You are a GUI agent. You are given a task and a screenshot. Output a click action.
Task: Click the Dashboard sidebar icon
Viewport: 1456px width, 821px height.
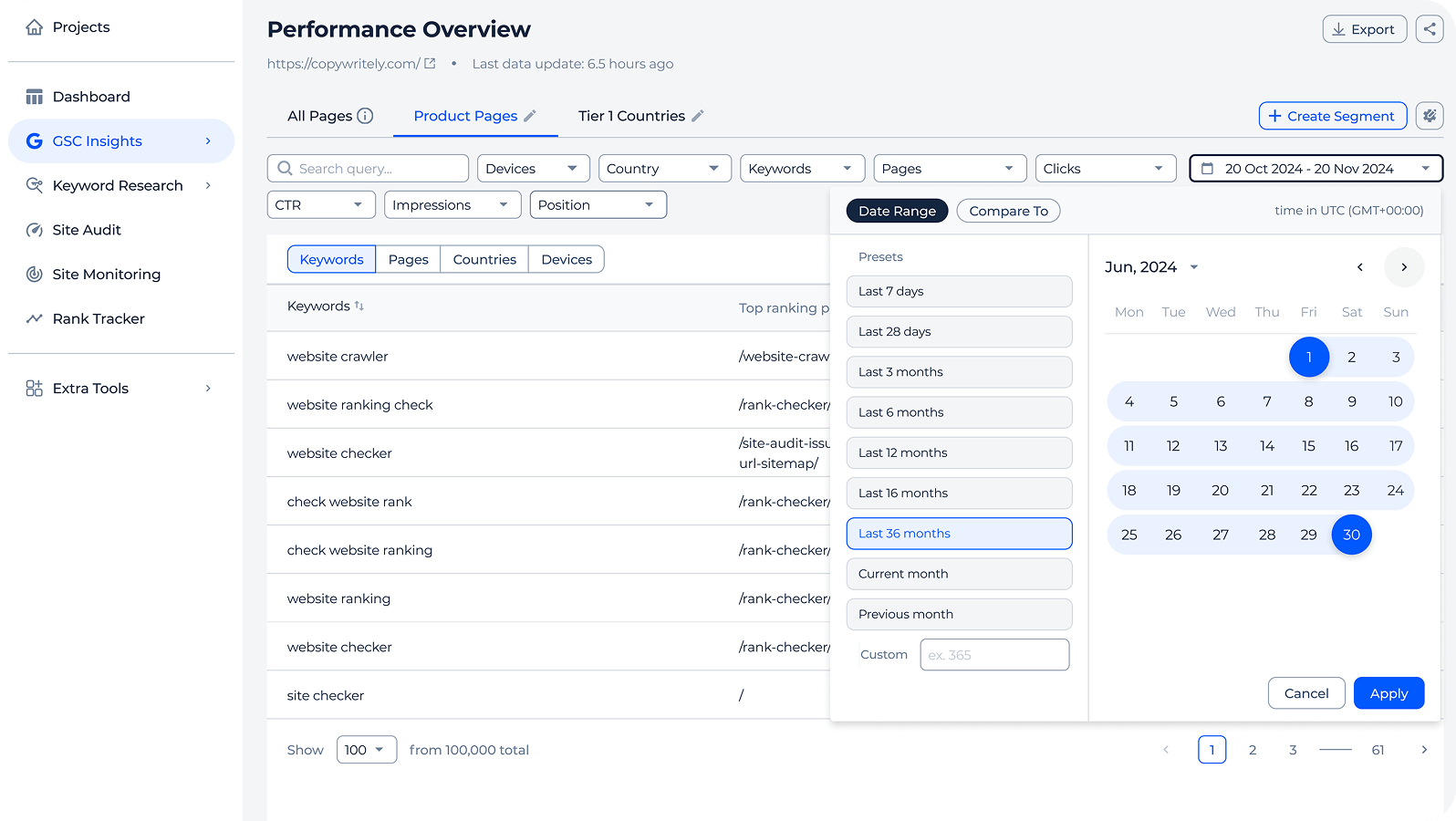[x=35, y=97]
